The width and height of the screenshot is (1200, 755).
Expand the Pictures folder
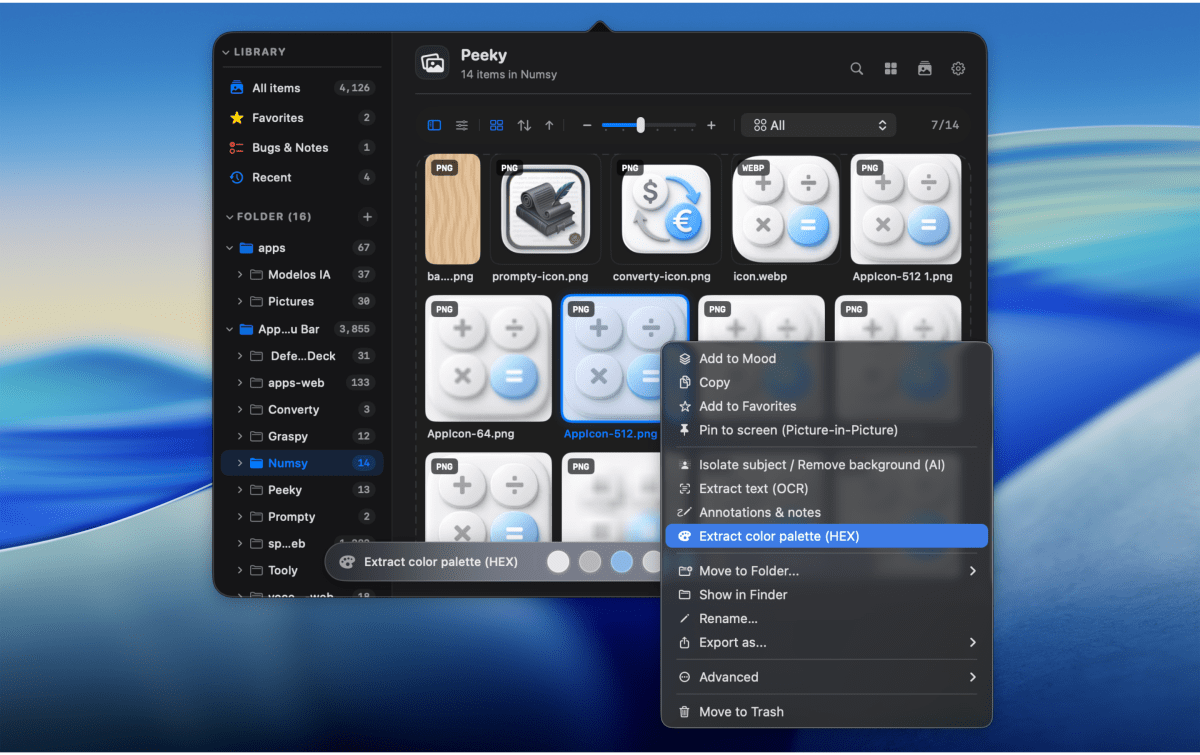click(x=240, y=302)
